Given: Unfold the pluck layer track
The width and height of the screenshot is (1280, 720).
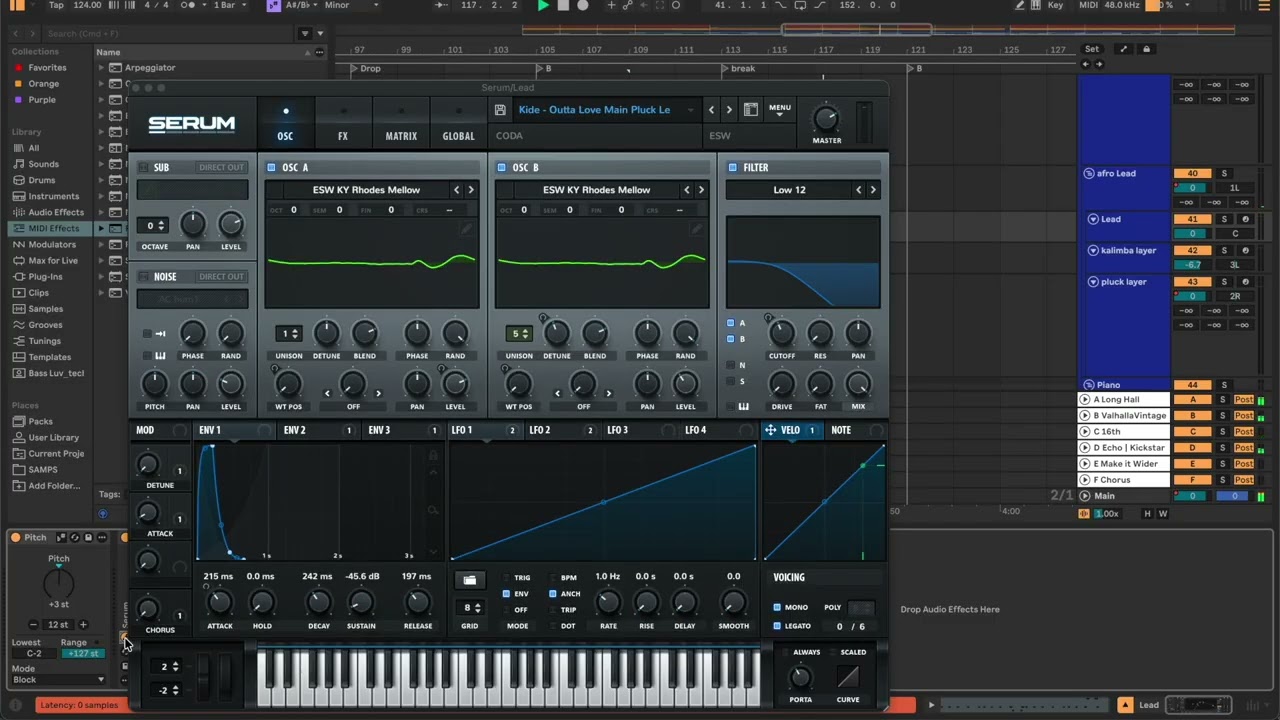Looking at the screenshot, I should point(1093,282).
